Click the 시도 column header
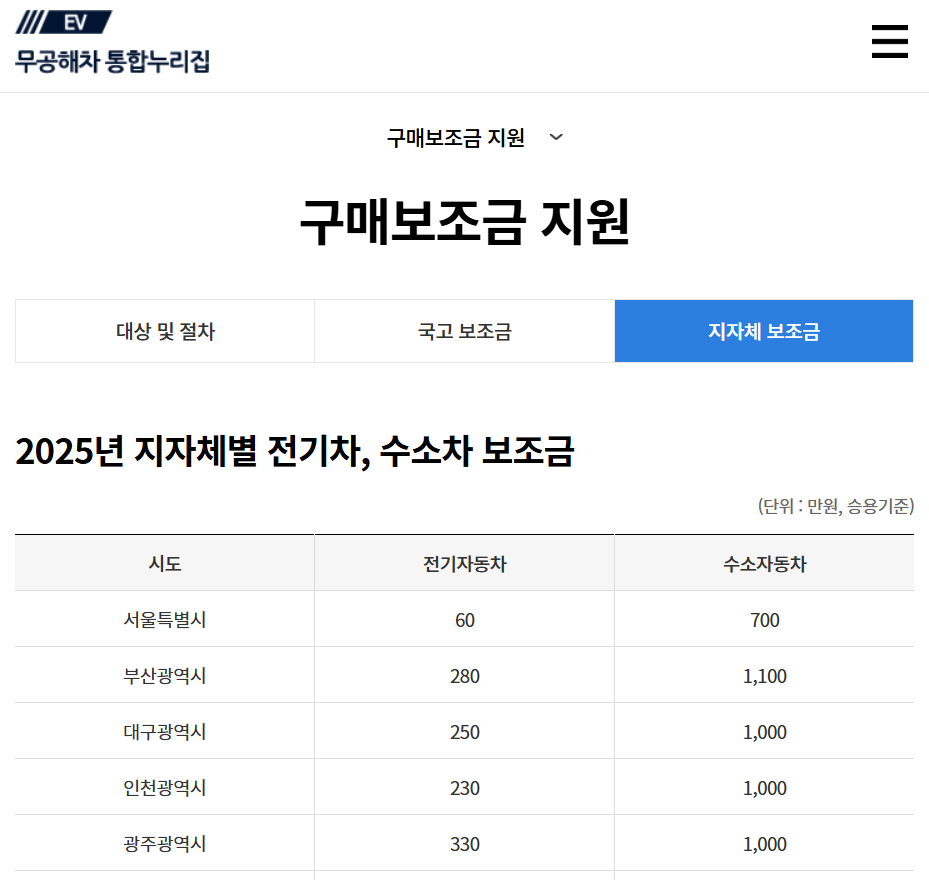Viewport: 929px width, 880px height. (164, 563)
